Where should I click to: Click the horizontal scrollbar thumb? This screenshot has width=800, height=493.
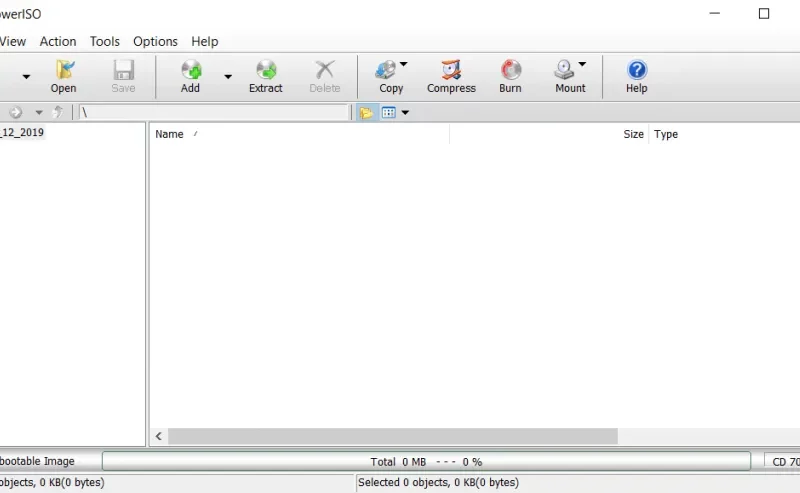[393, 436]
